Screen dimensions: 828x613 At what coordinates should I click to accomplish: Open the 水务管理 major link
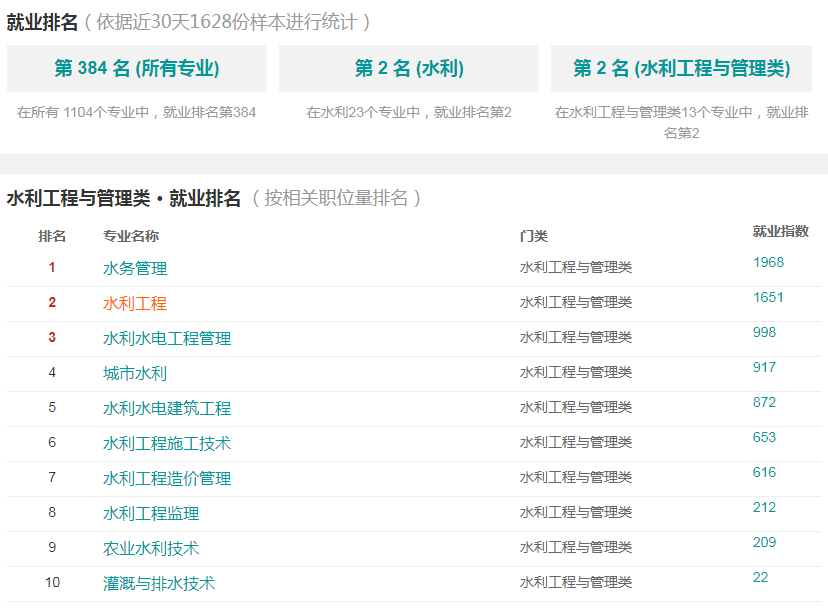(x=135, y=268)
